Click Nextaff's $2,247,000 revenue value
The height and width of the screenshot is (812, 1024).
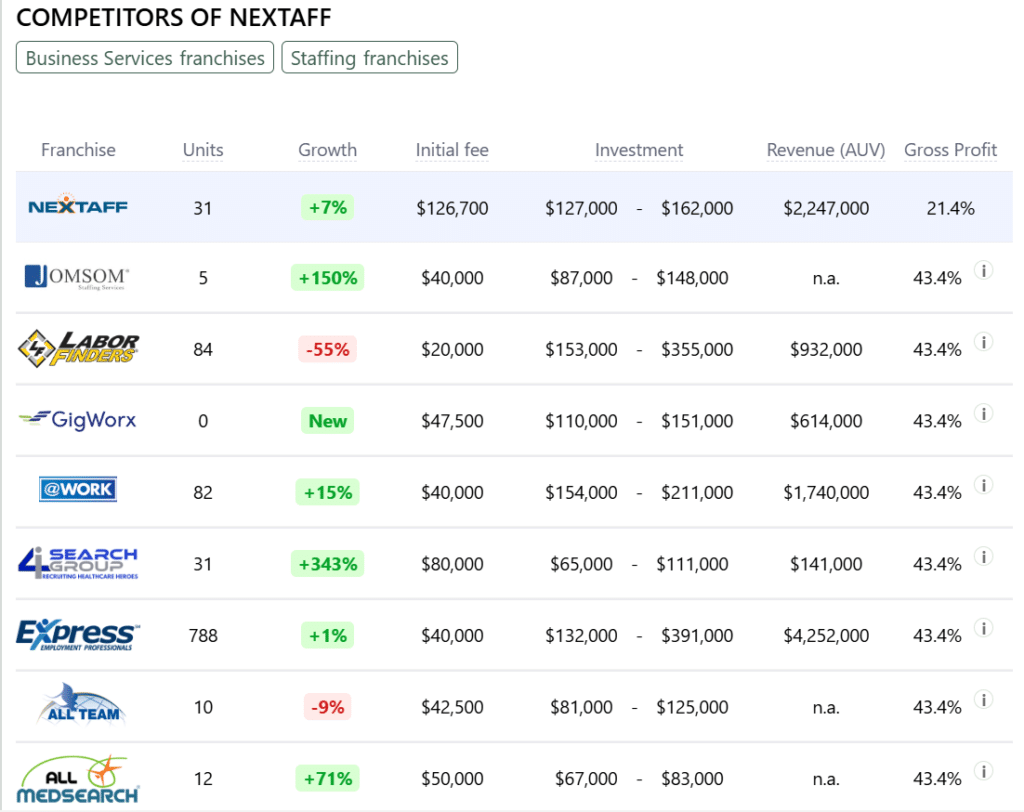point(825,208)
